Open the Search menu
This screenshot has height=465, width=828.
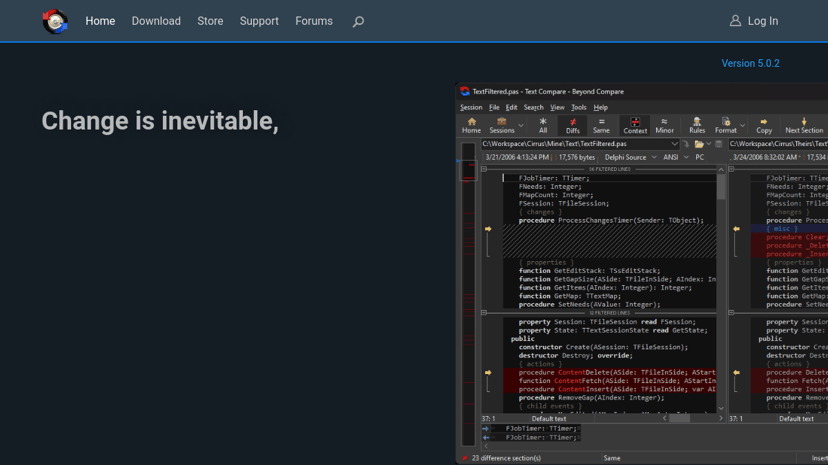tap(533, 107)
